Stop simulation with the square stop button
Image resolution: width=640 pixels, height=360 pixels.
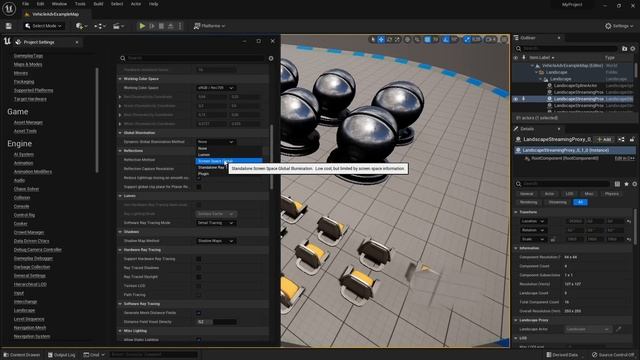(161, 26)
